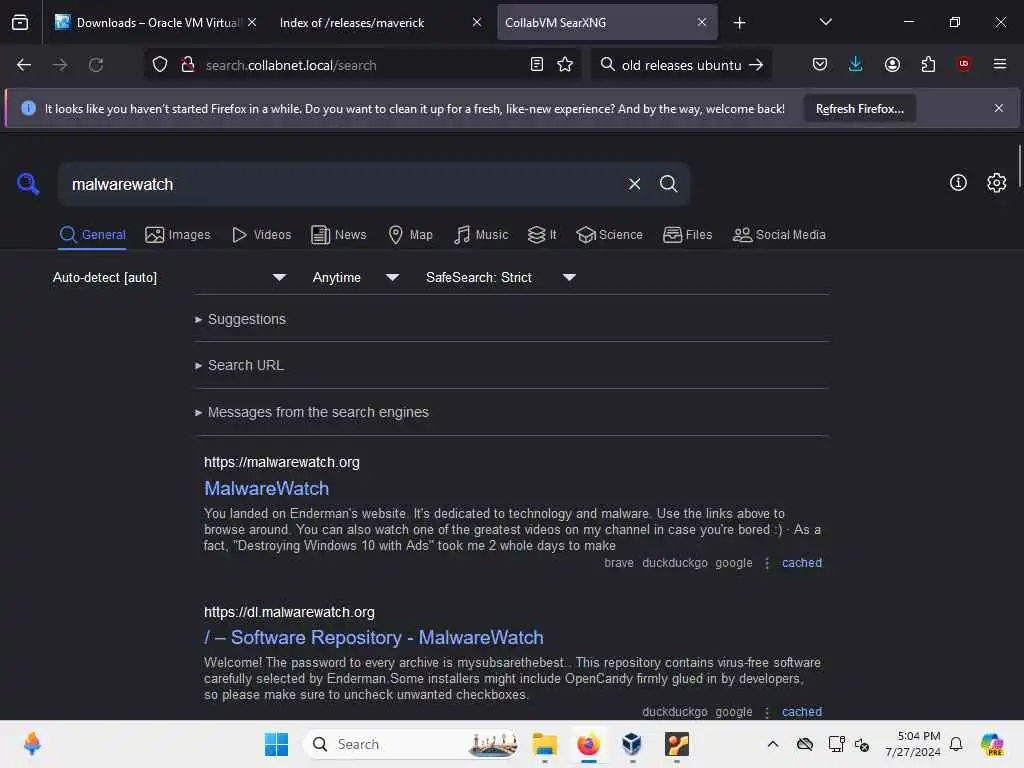Viewport: 1024px width, 768px height.
Task: Open cached copy of dl.malwarewatch.org result
Action: 802,712
